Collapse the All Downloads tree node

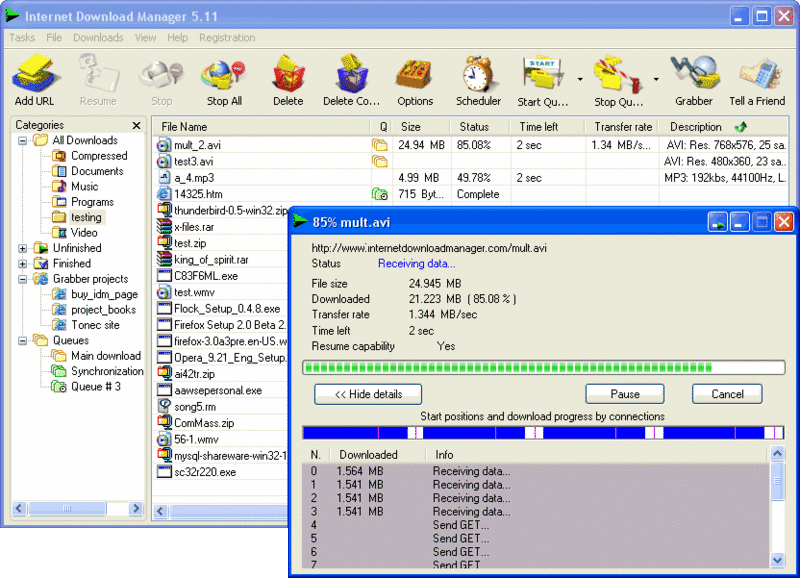click(x=22, y=140)
